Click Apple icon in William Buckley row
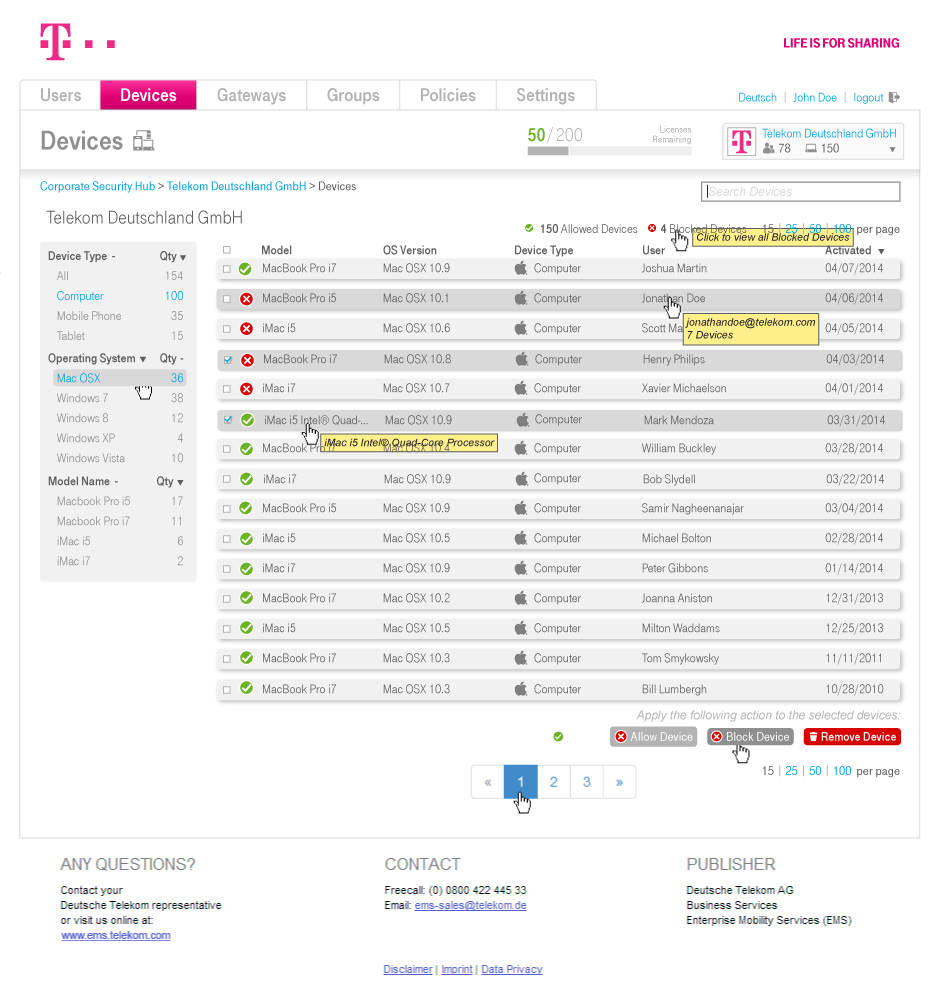 pyautogui.click(x=521, y=448)
